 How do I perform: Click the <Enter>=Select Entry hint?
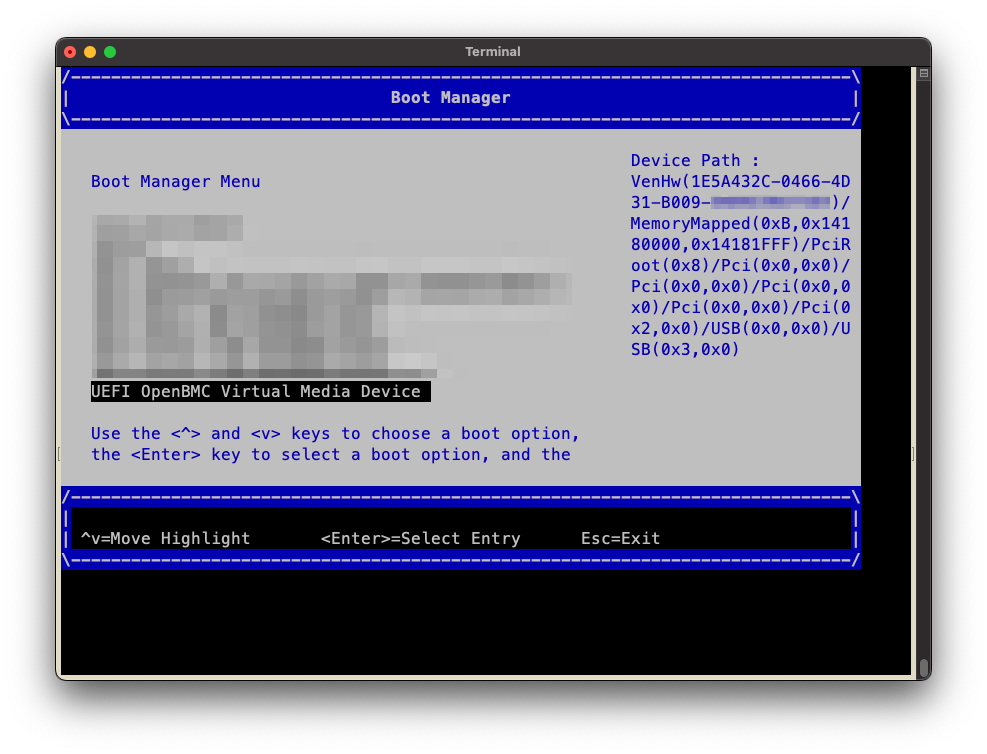click(x=420, y=539)
